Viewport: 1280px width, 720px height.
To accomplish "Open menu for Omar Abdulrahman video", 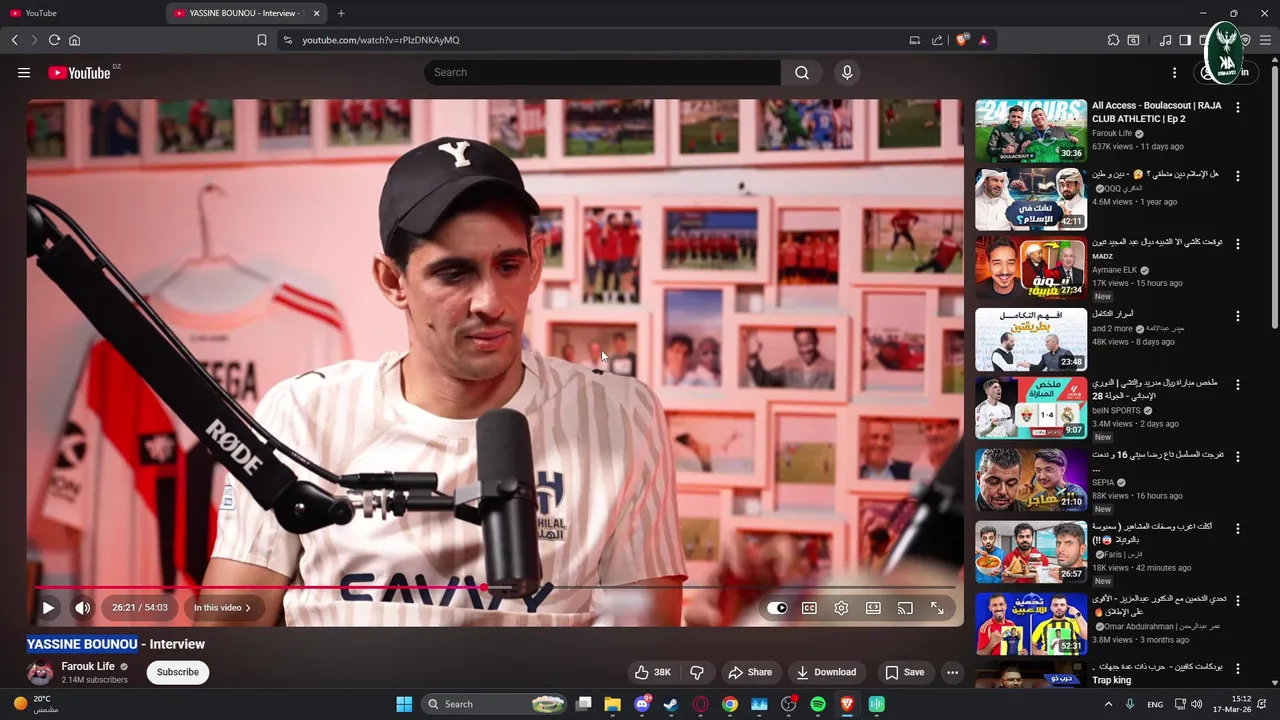I will (1238, 600).
